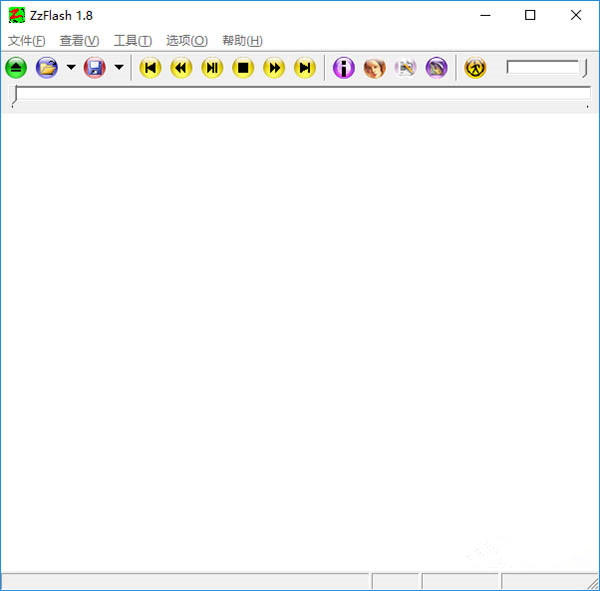
Task: Click the yellow icon at toolbar end
Action: 475,68
